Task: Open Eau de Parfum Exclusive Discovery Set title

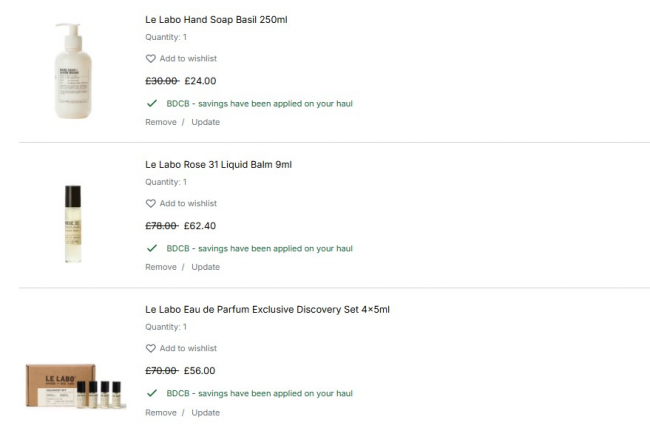Action: click(x=267, y=309)
